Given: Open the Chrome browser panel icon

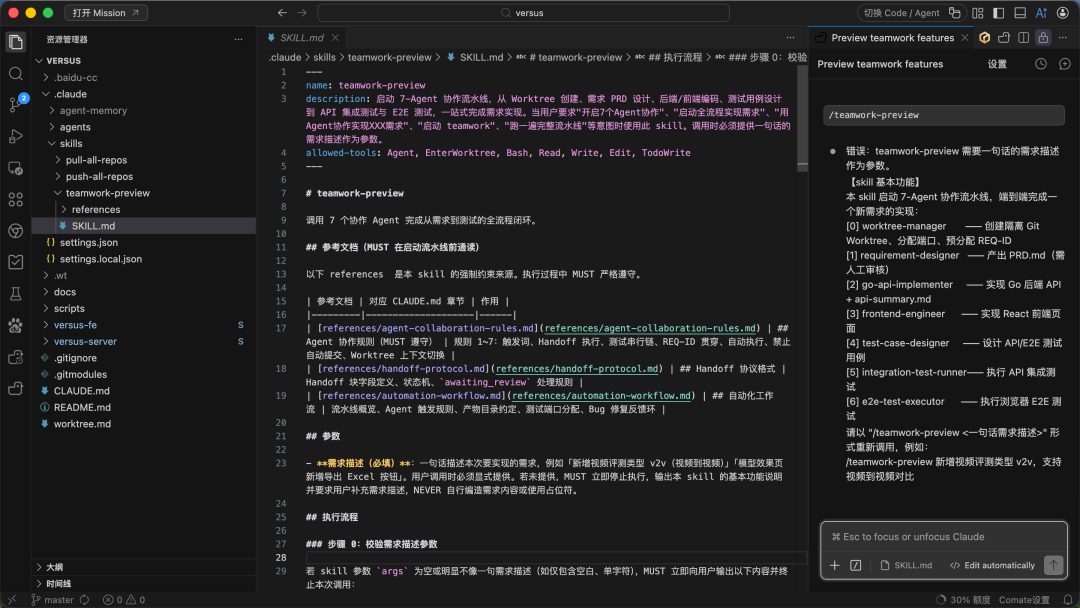Looking at the screenshot, I should [x=15, y=231].
